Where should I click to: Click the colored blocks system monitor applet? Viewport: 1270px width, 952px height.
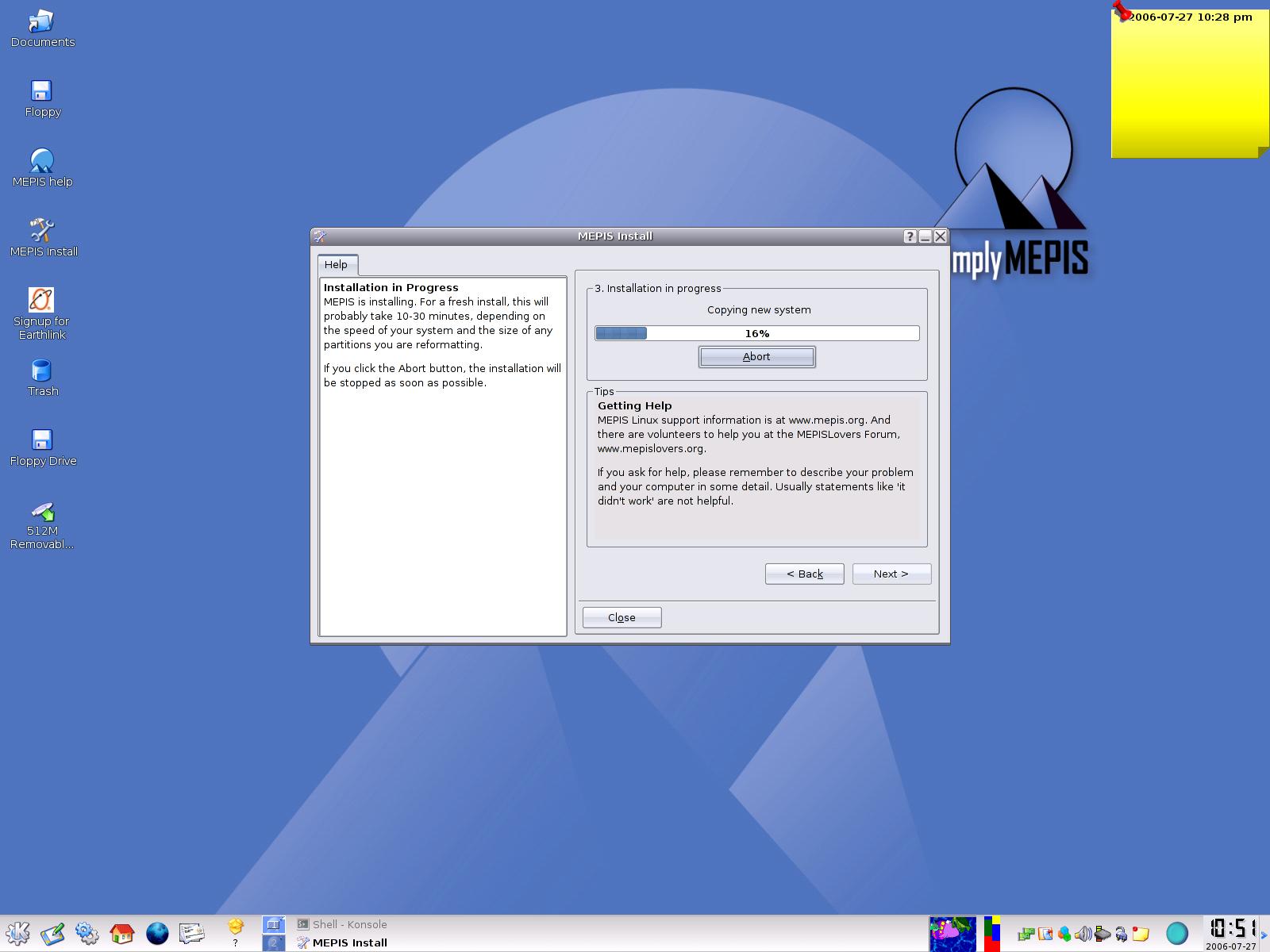click(x=992, y=934)
